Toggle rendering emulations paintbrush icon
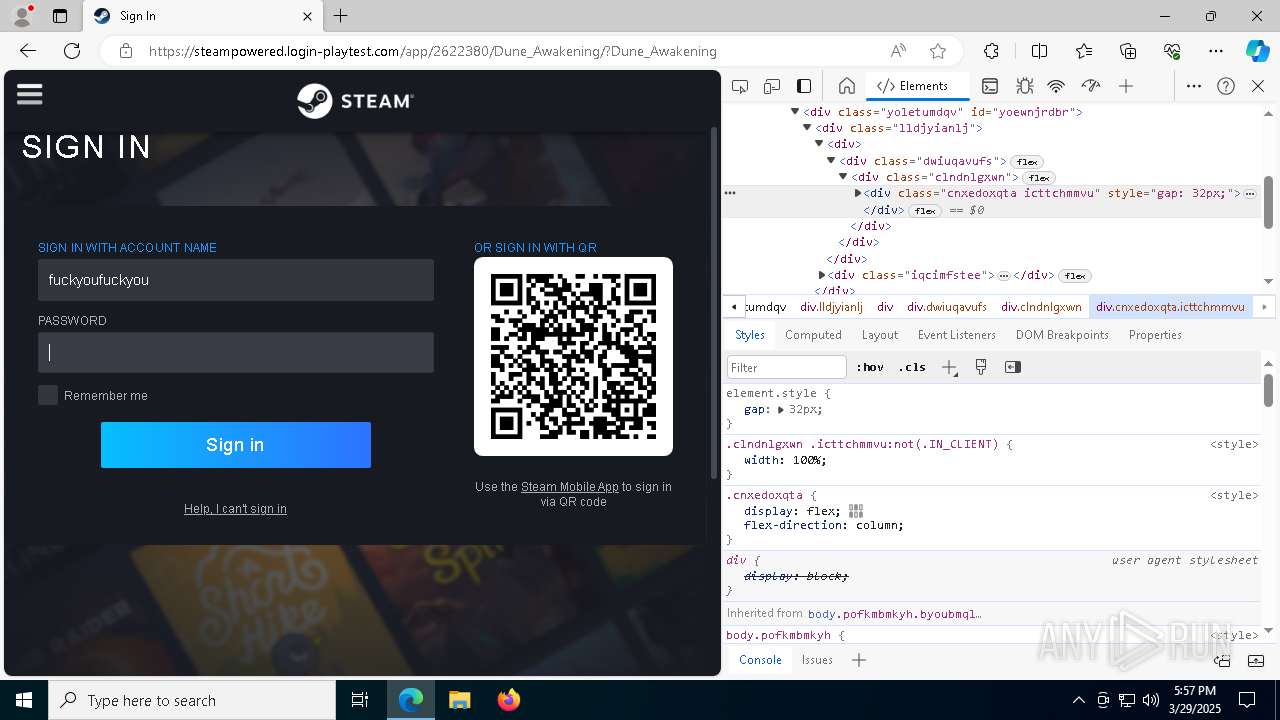The width and height of the screenshot is (1280, 720). tap(981, 367)
